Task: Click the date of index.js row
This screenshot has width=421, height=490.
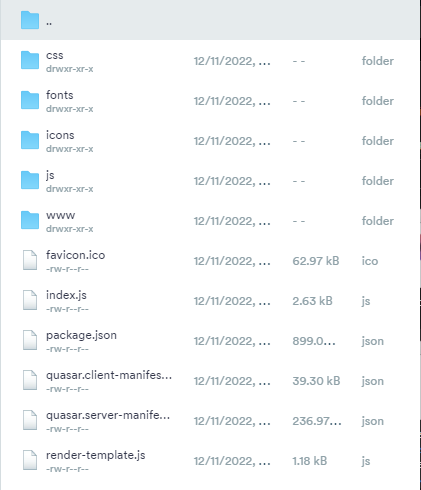Action: tap(232, 301)
